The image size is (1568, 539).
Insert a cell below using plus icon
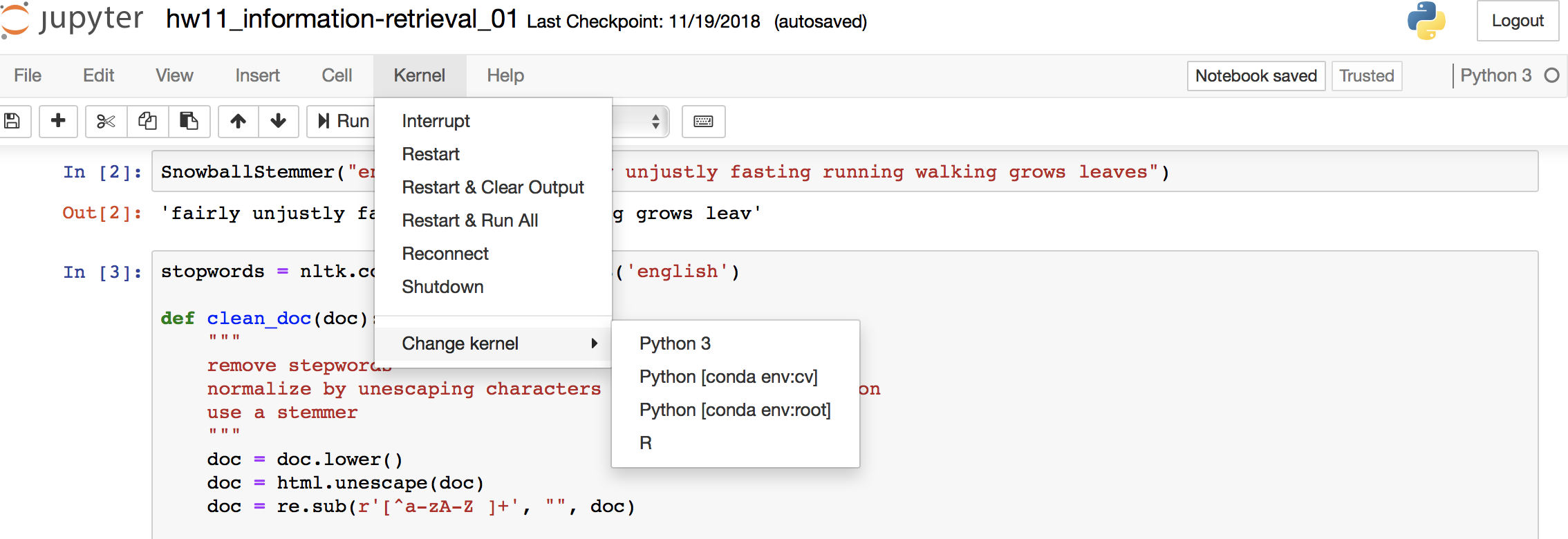[58, 122]
